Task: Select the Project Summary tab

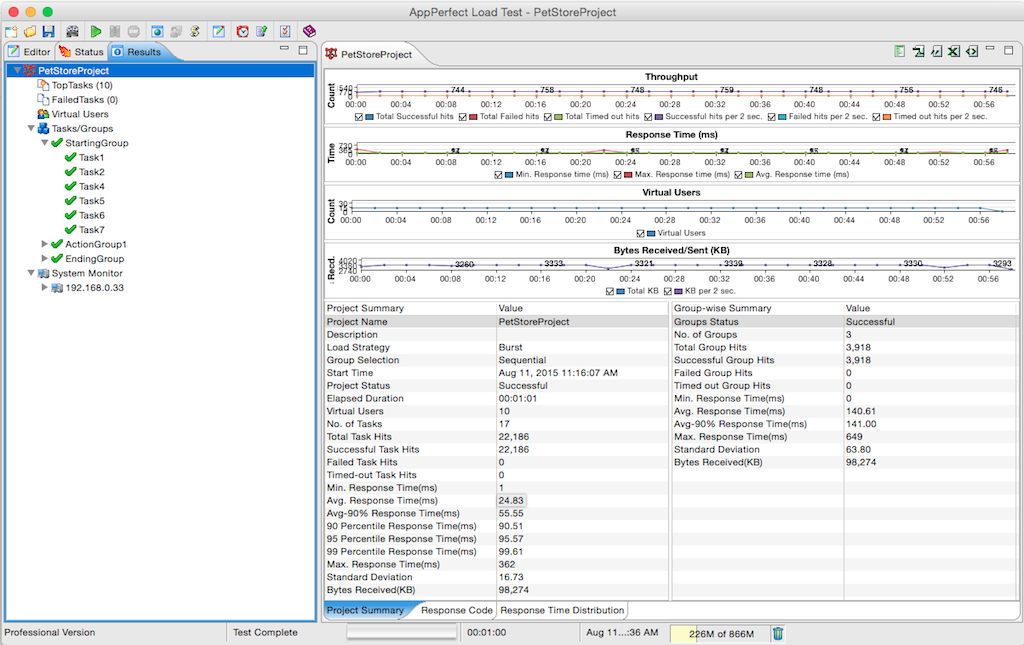Action: [366, 610]
